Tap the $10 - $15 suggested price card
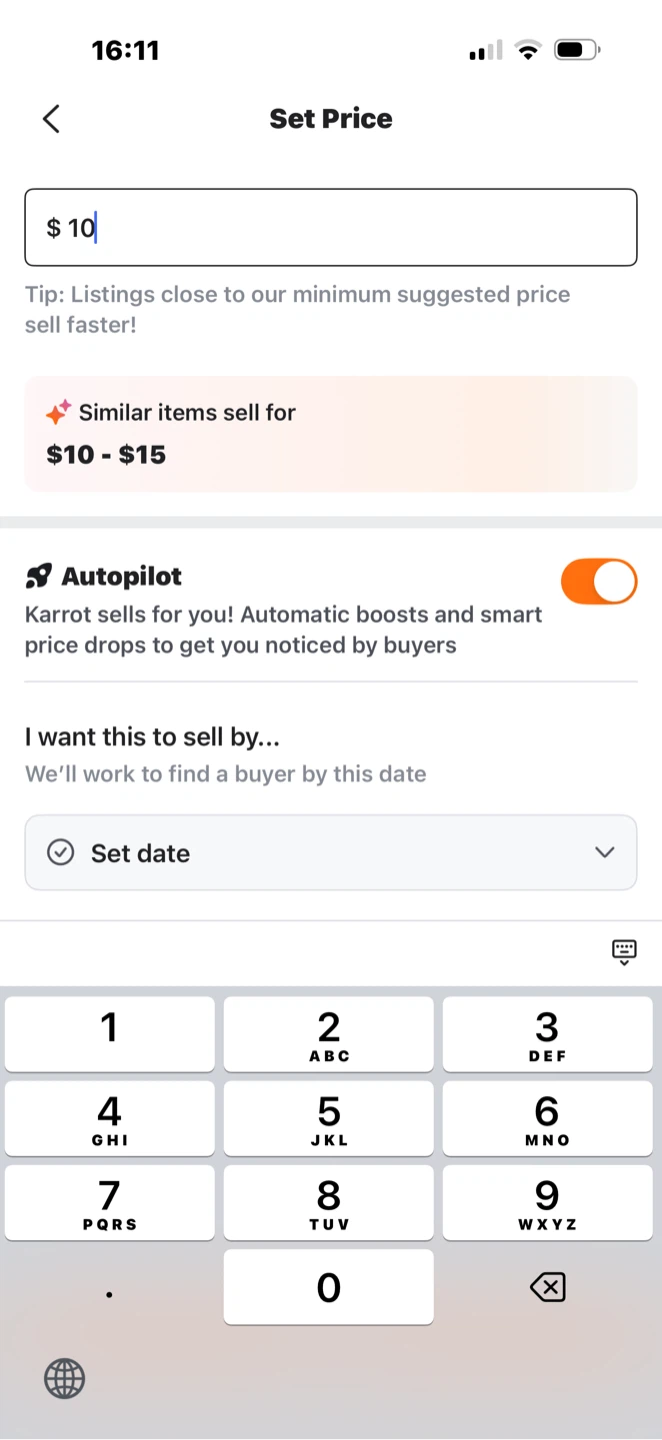662x1440 pixels. click(x=331, y=434)
